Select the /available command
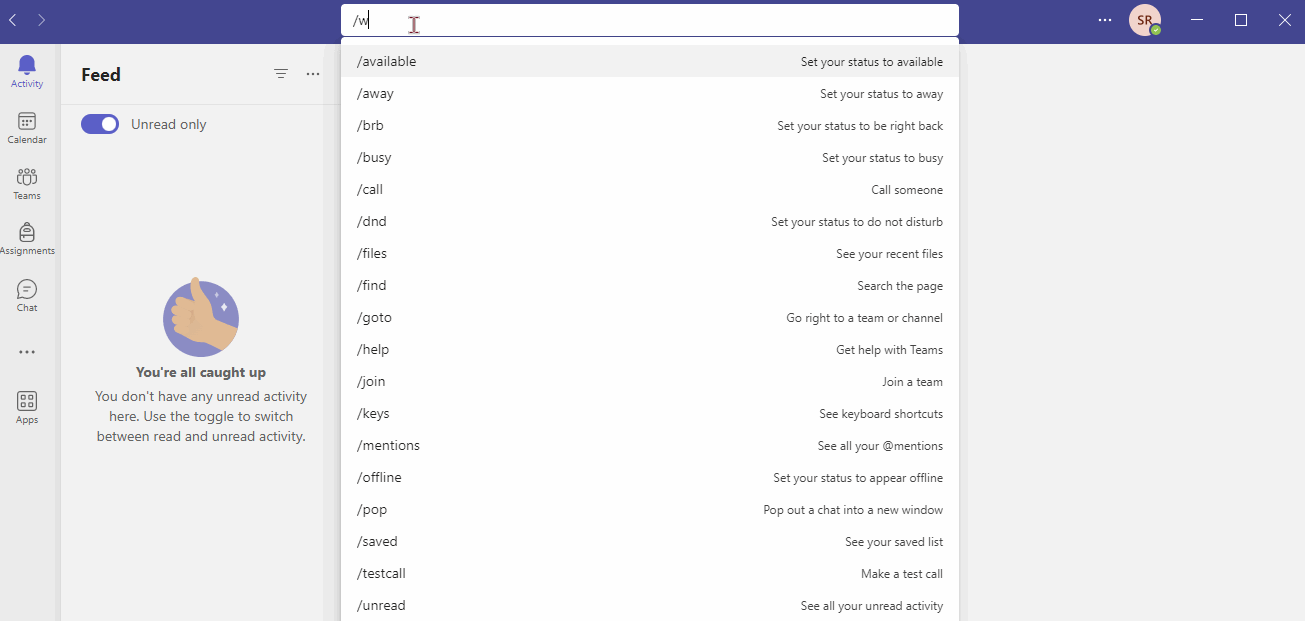The width and height of the screenshot is (1305, 621). [x=650, y=62]
